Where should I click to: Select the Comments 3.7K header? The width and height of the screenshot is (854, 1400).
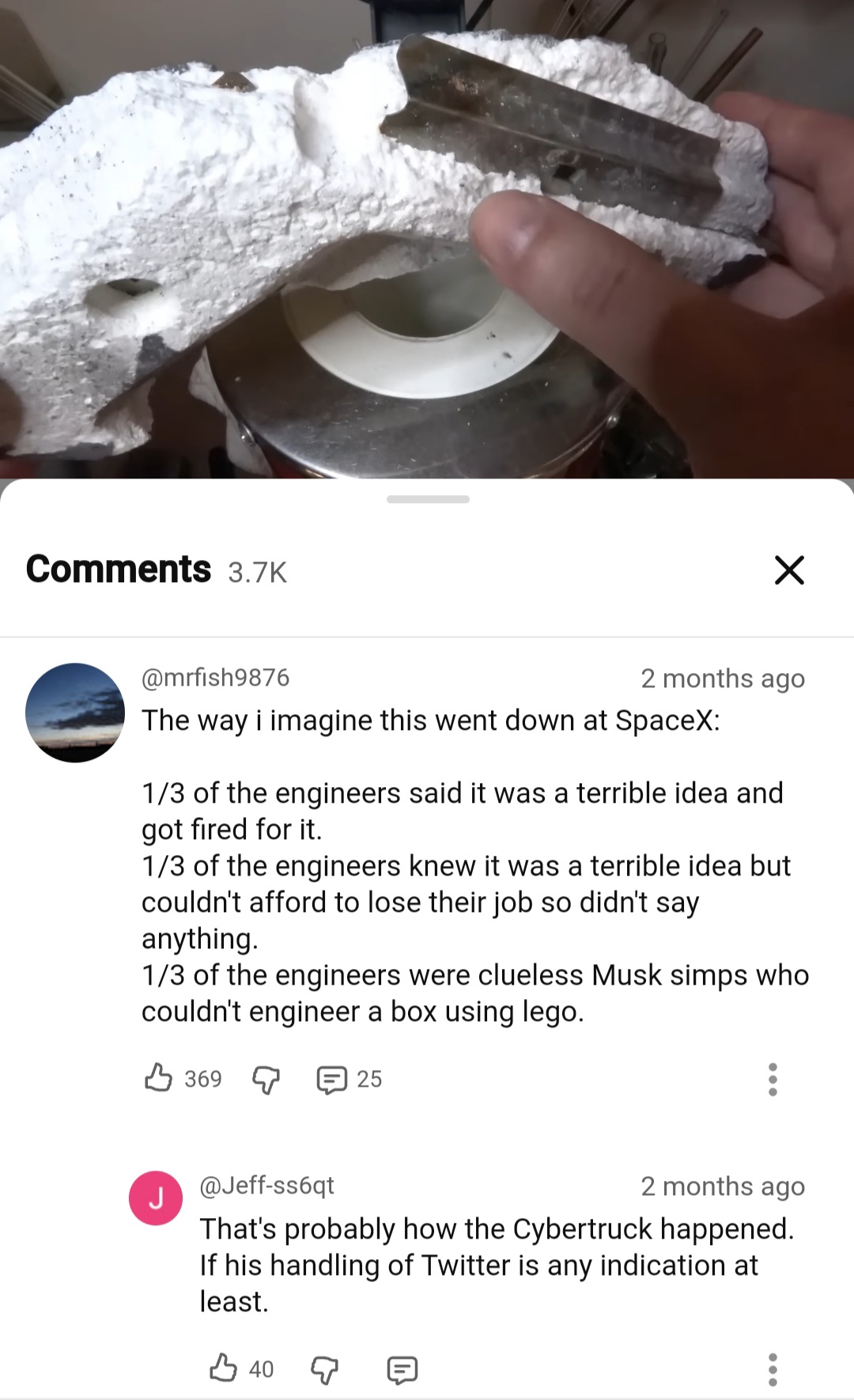point(157,569)
